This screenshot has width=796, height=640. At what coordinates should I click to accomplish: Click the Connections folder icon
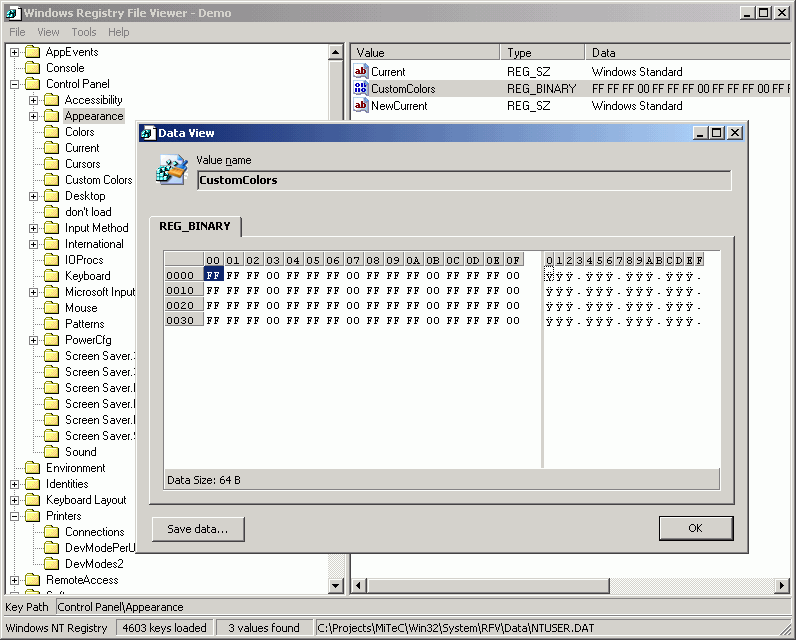(51, 531)
